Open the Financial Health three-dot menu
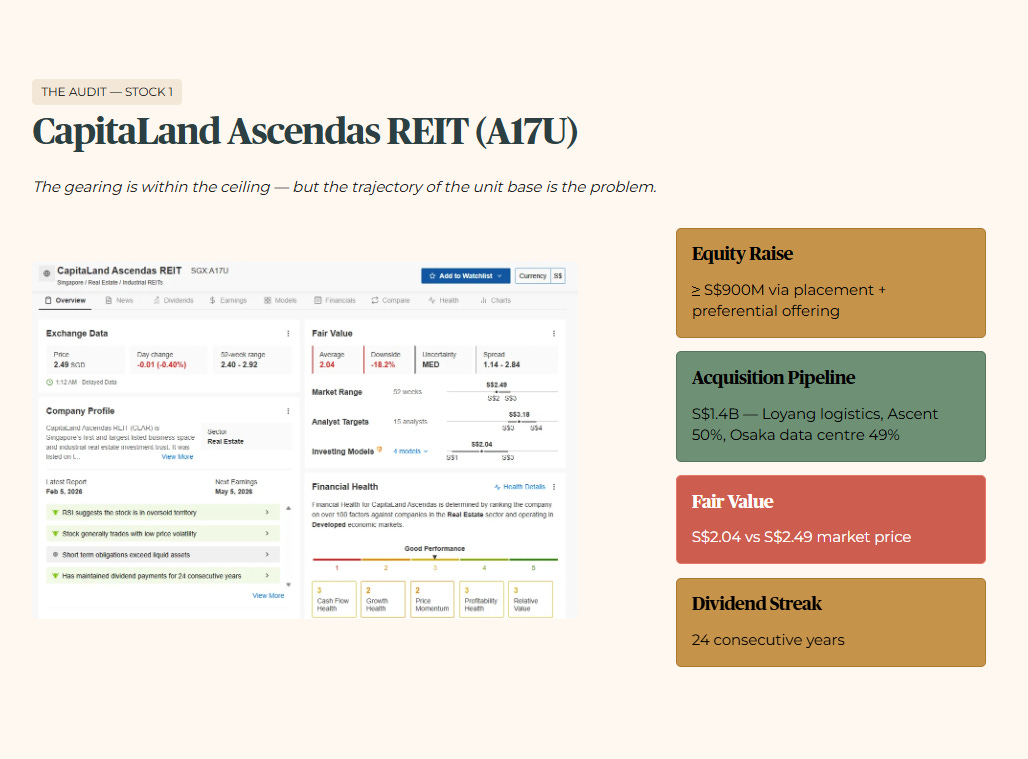This screenshot has width=1028, height=759. [x=554, y=487]
